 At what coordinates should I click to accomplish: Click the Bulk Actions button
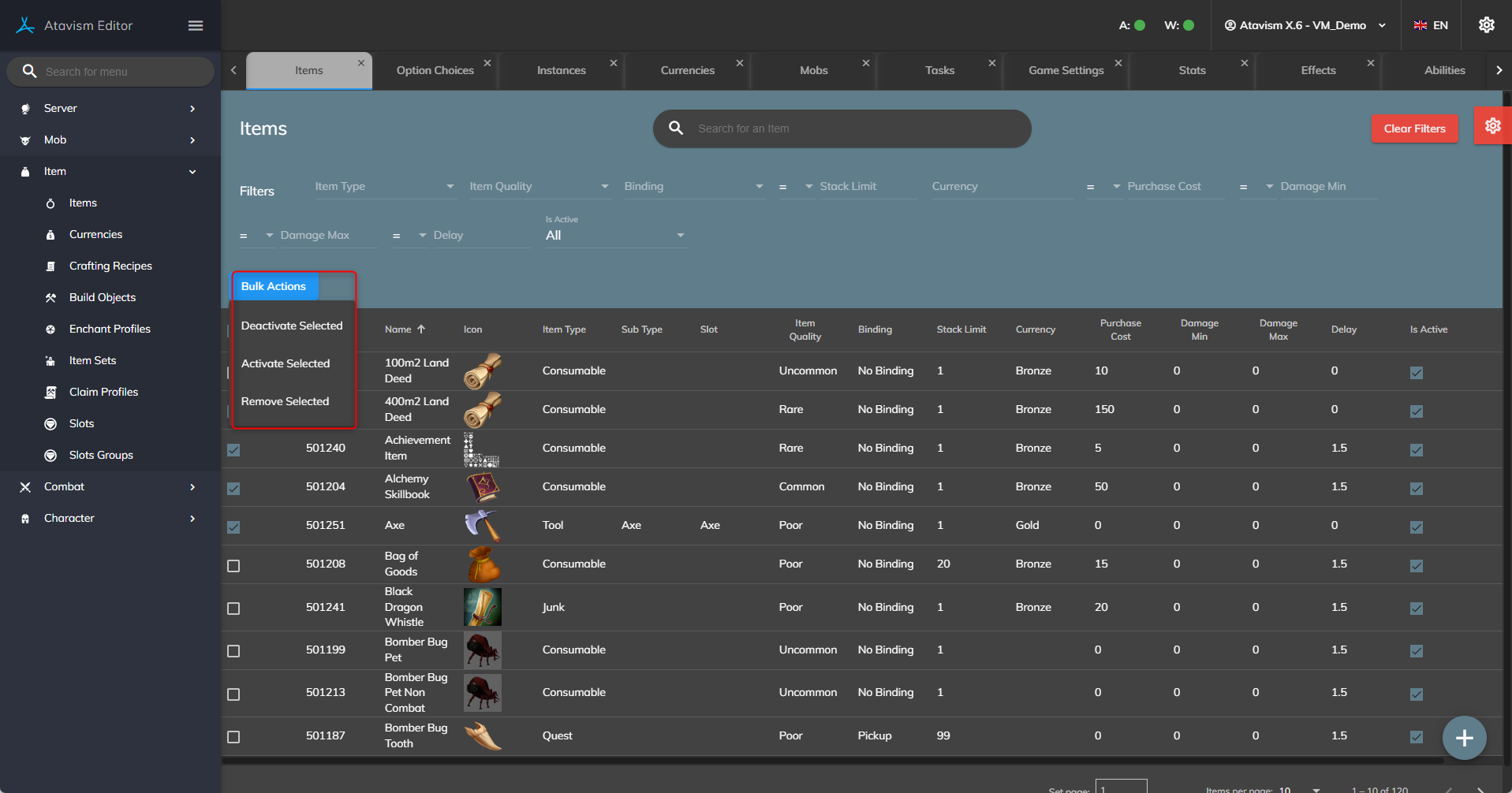(274, 286)
